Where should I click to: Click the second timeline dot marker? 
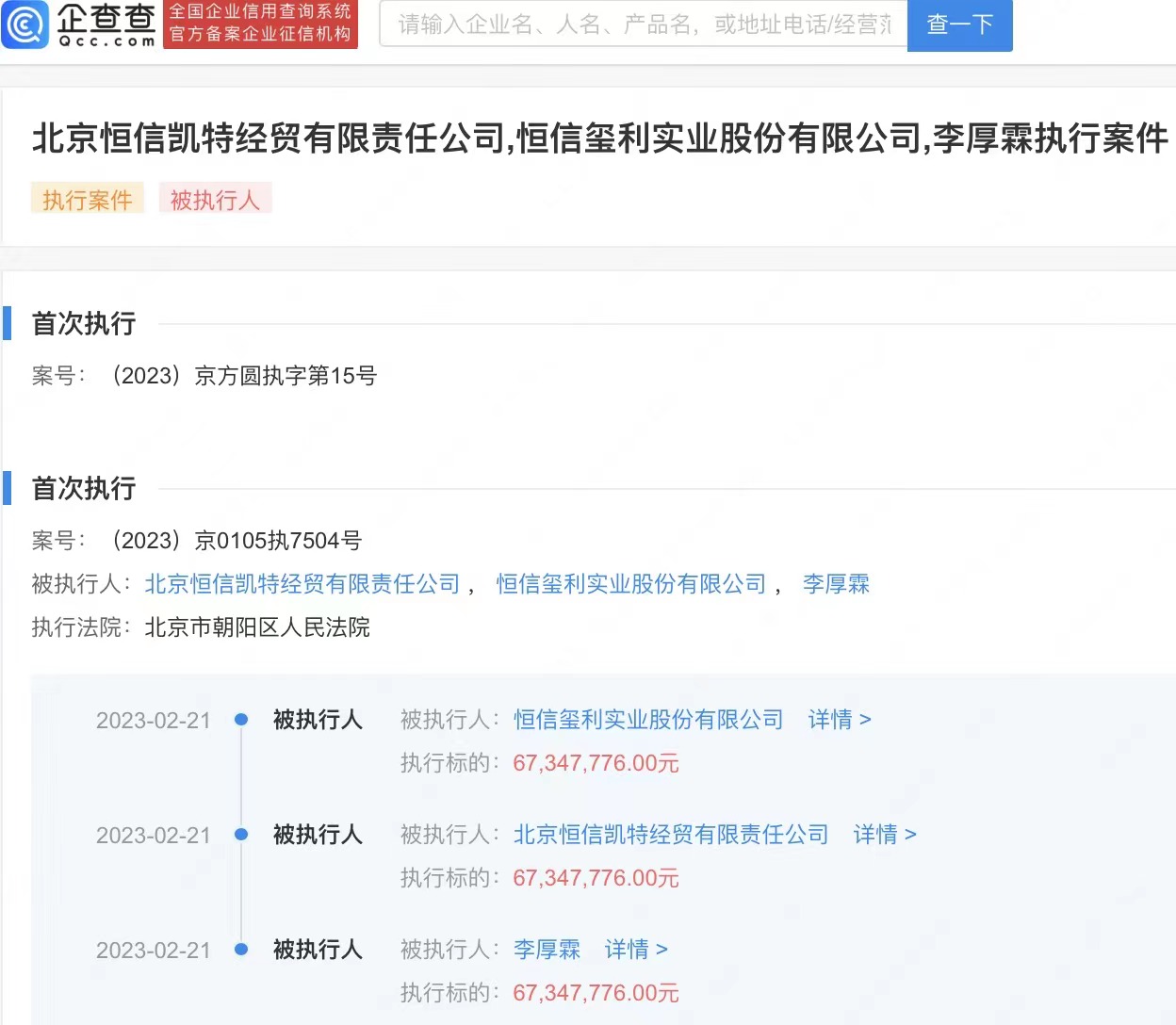pyautogui.click(x=241, y=835)
